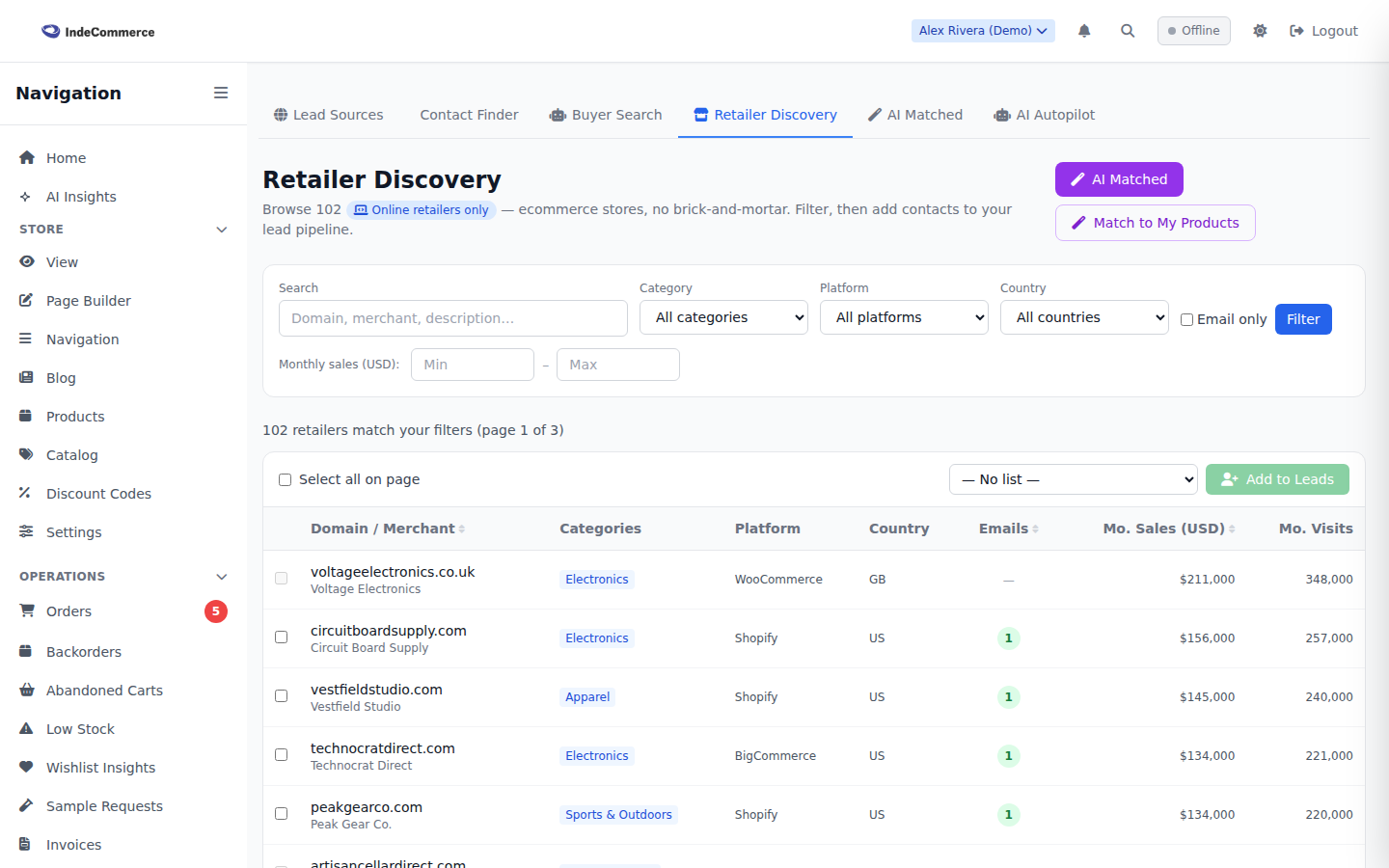Tick the vestfieldstudio.com row checkbox
The image size is (1389, 868).
[x=281, y=696]
